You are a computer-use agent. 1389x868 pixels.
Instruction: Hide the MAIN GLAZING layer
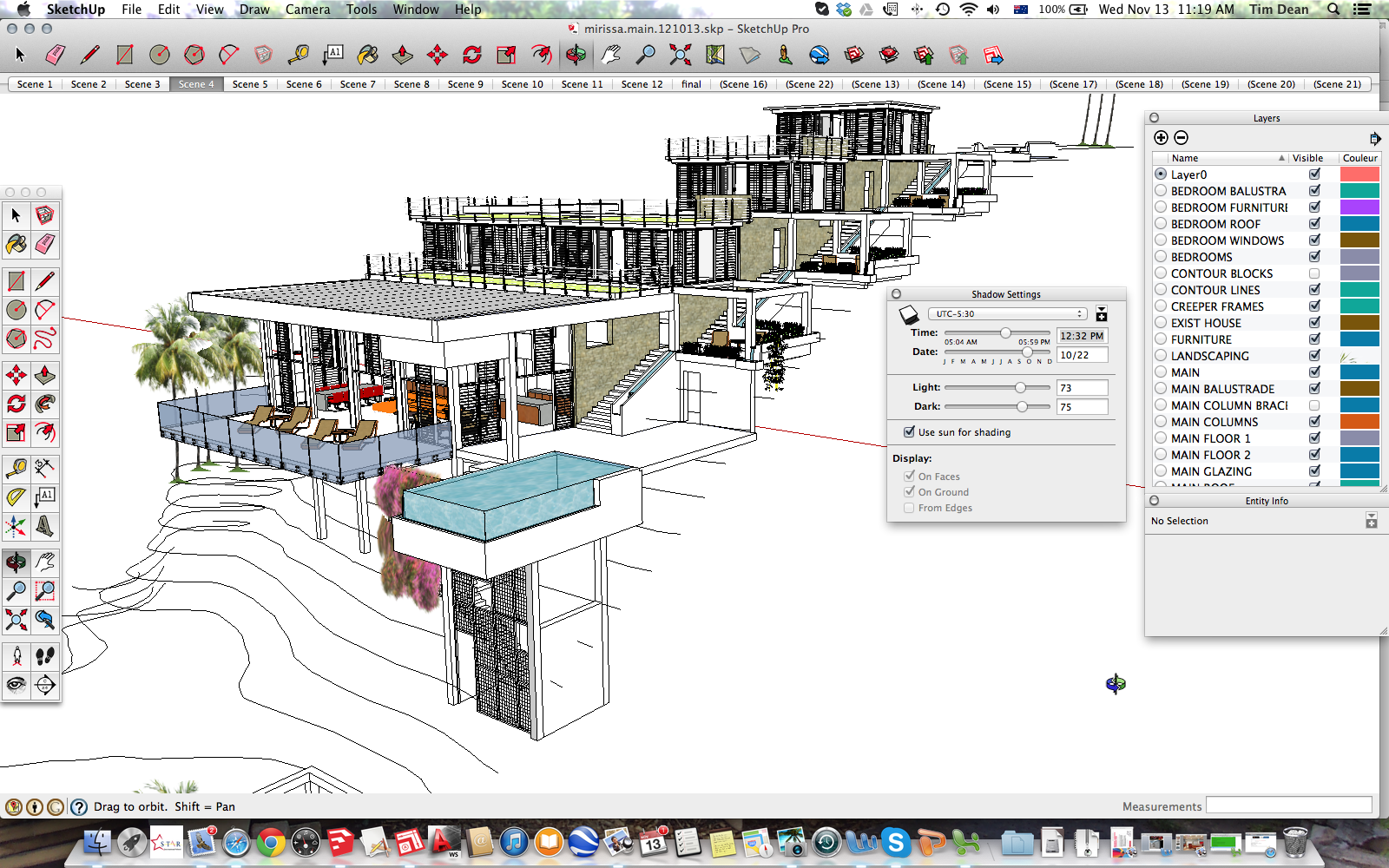tap(1314, 470)
